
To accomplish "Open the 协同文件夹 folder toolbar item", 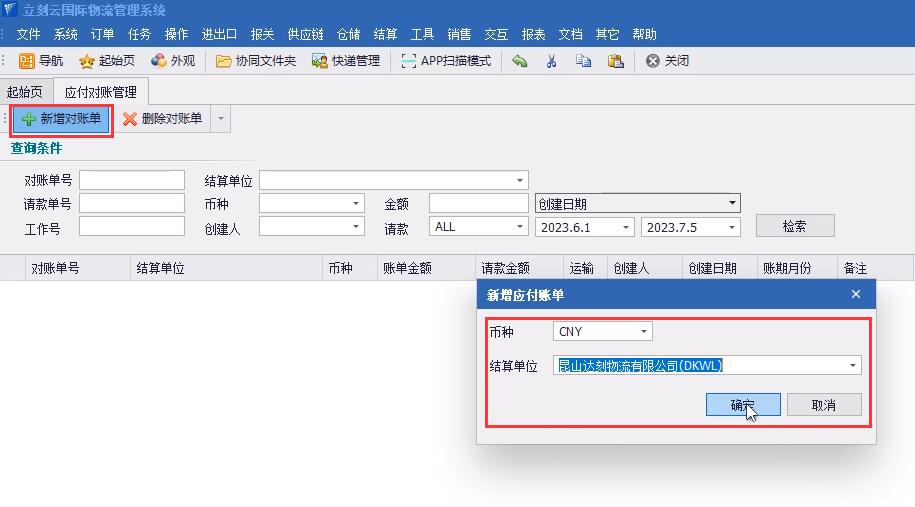I will pyautogui.click(x=256, y=61).
